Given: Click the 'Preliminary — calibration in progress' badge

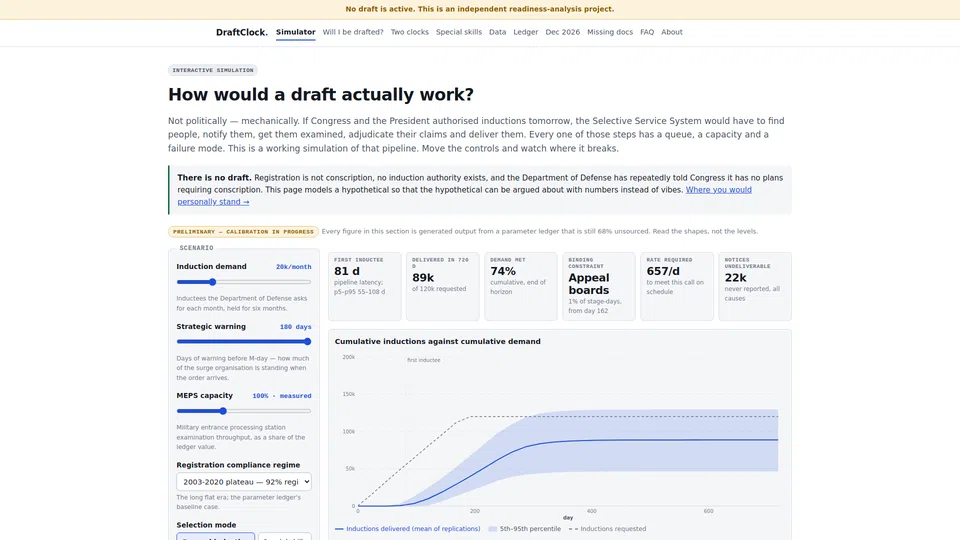Looking at the screenshot, I should [x=243, y=232].
